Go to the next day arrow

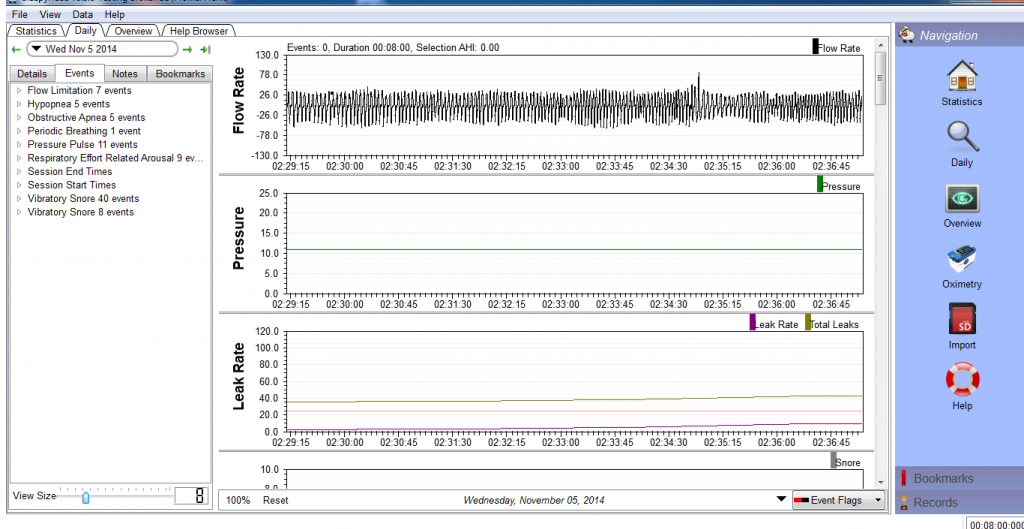pyautogui.click(x=187, y=49)
